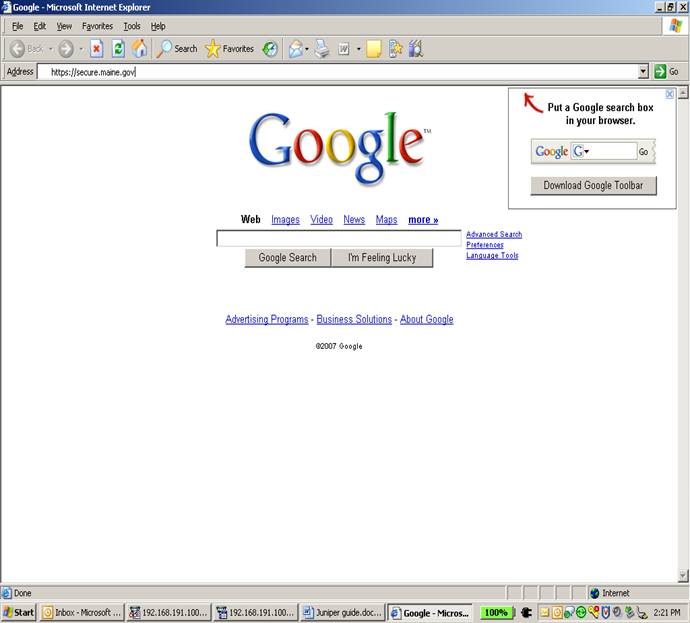Stop page loading with red X icon
Image resolution: width=690 pixels, height=623 pixels.
(97, 49)
